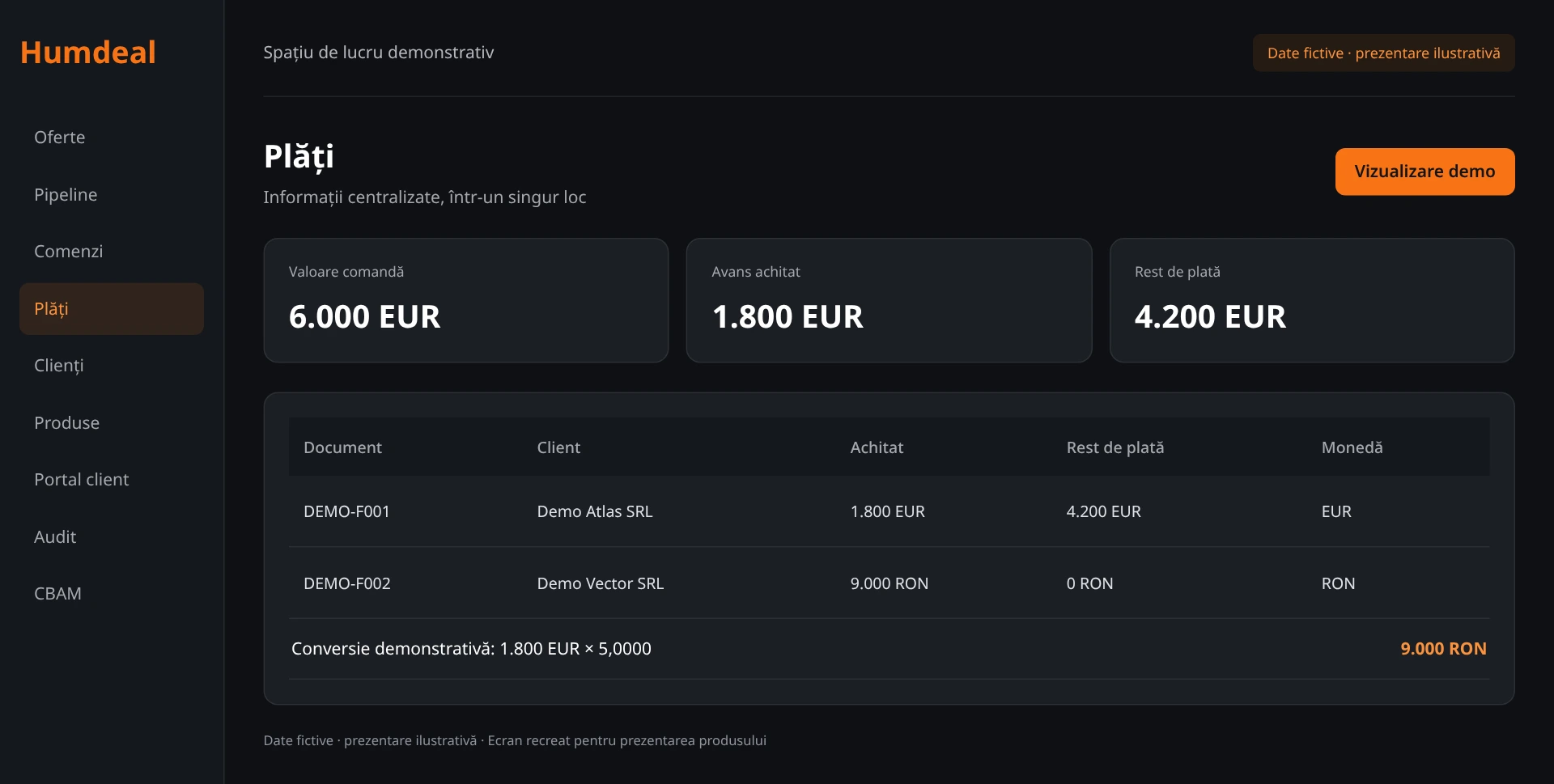The image size is (1554, 784).
Task: Click the 0 RON rest de plată cell
Action: [x=1089, y=583]
